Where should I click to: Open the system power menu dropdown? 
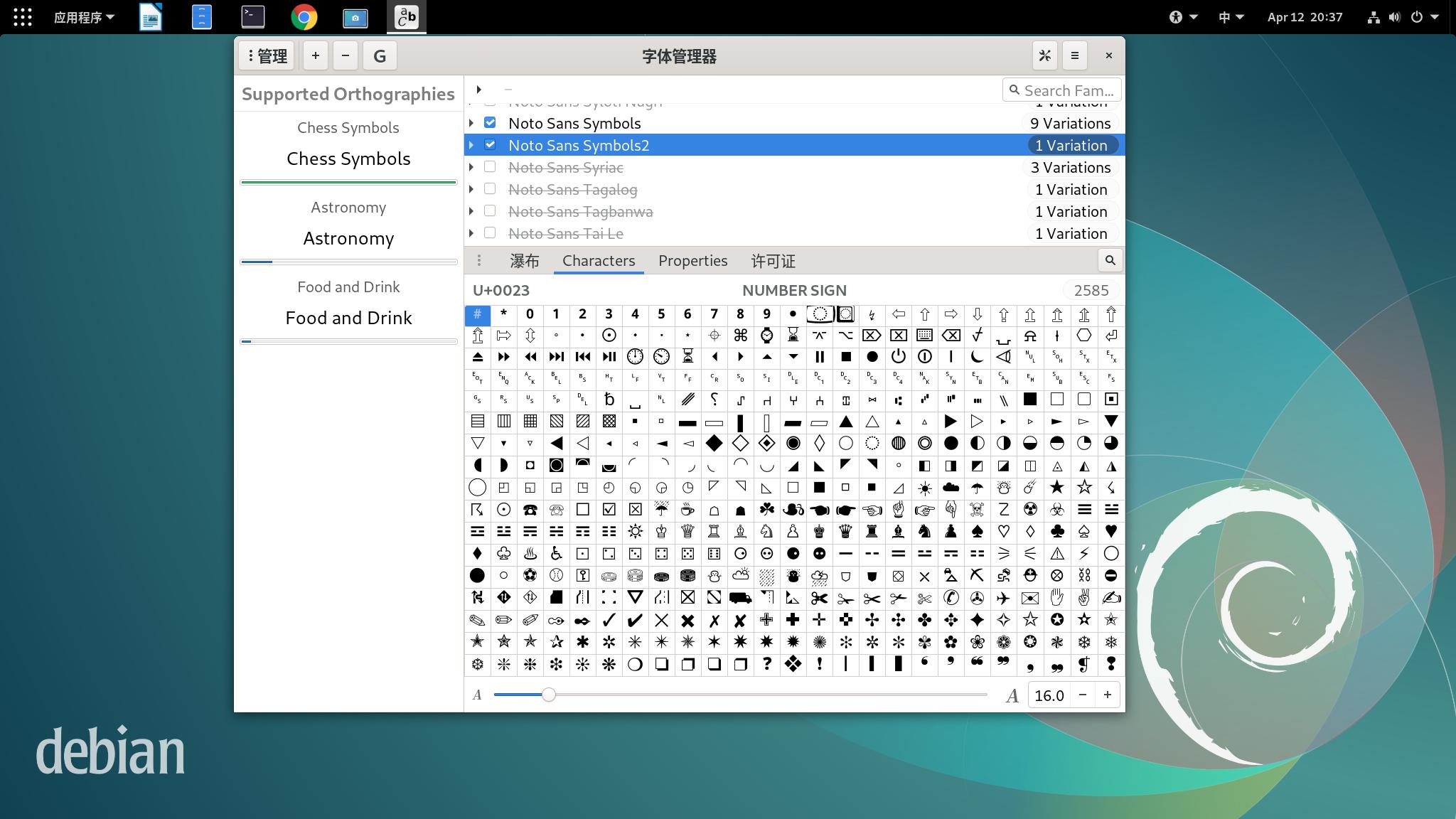pos(1425,17)
